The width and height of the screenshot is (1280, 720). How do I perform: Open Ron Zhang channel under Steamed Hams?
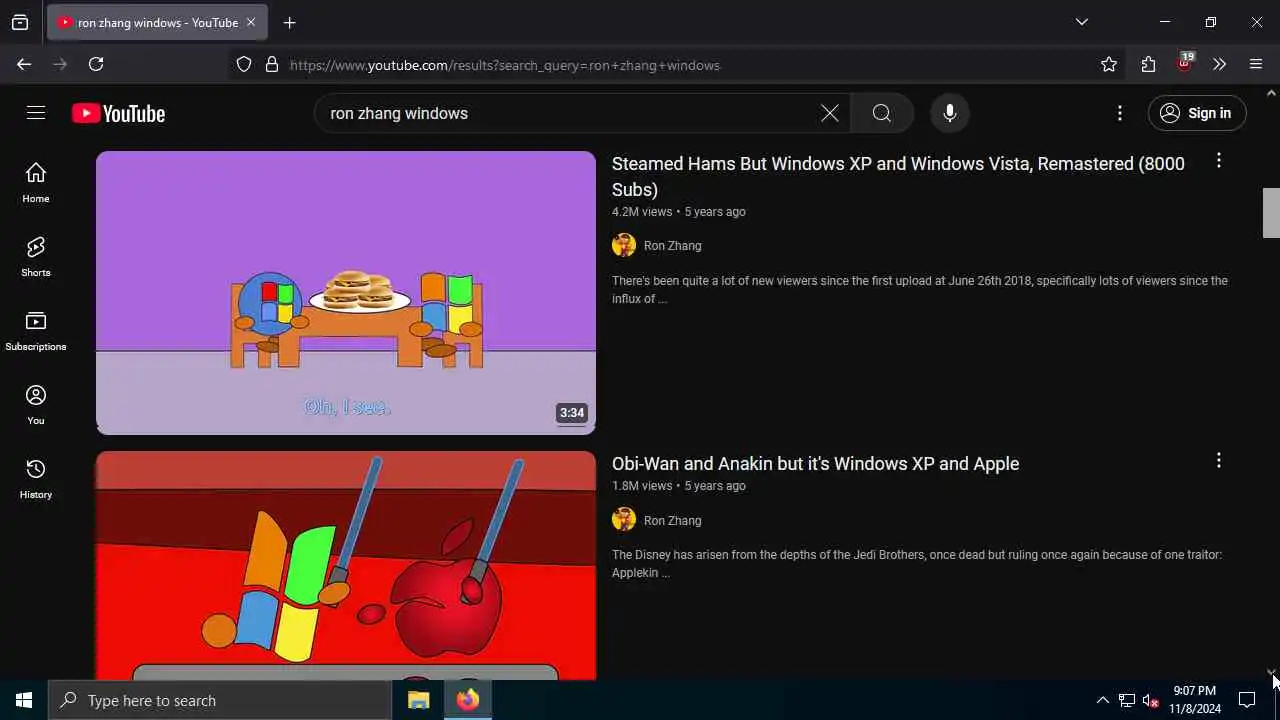pyautogui.click(x=672, y=246)
